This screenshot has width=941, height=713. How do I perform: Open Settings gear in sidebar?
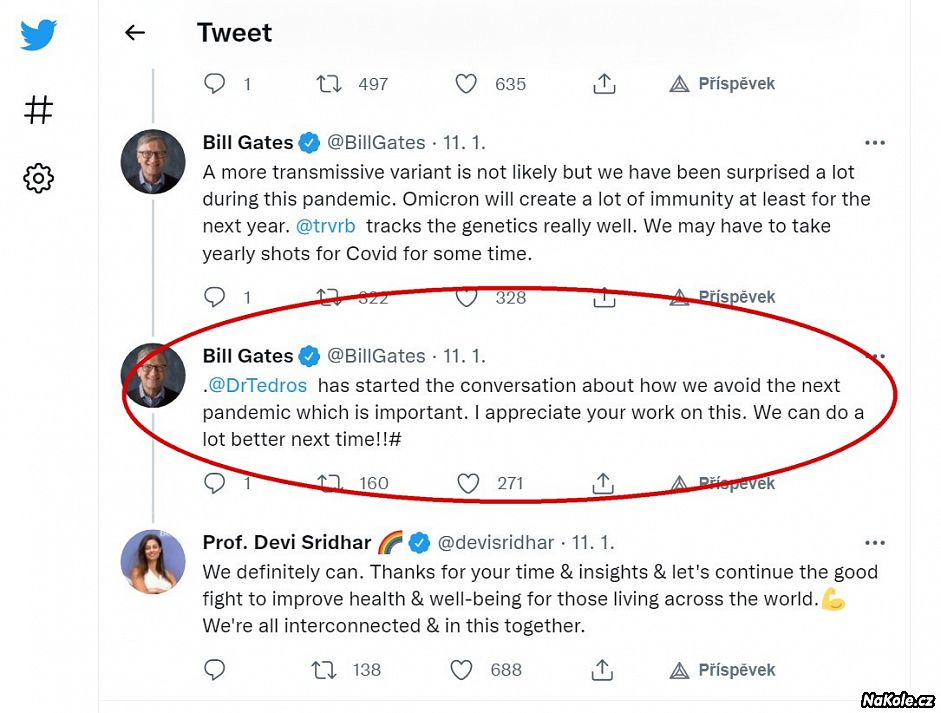(38, 179)
